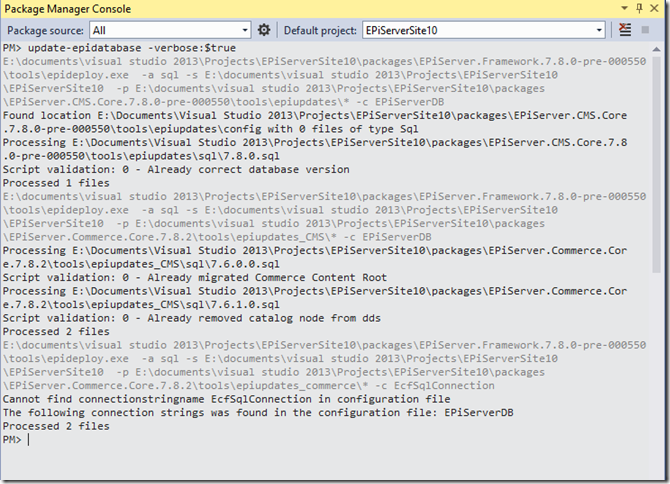Image resolution: width=670 pixels, height=484 pixels.
Task: Click 'Already correct database version' output line
Action: pos(176,169)
